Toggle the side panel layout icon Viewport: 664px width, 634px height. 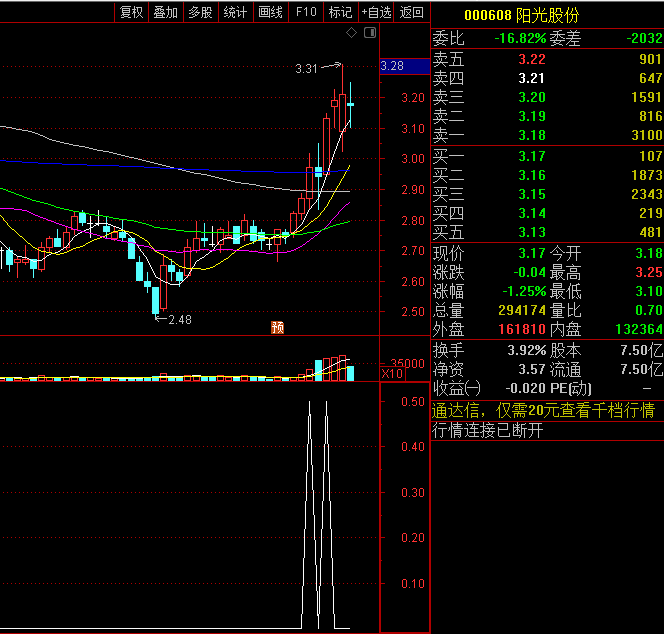click(x=370, y=33)
